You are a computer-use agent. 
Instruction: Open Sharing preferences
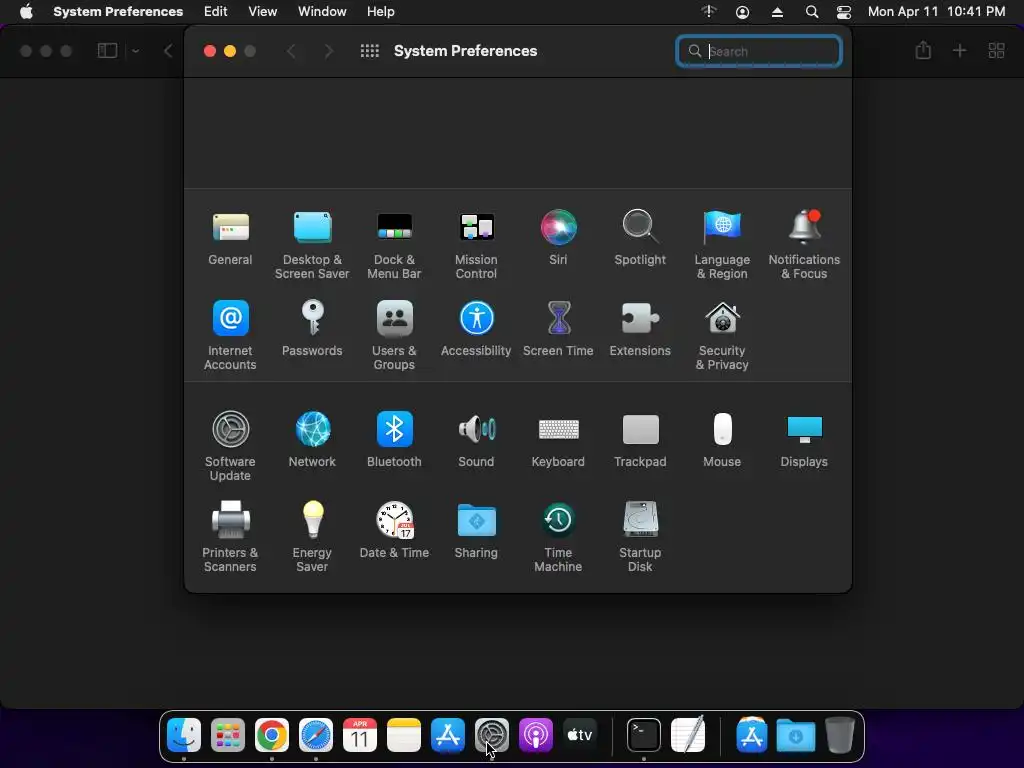[x=476, y=530]
